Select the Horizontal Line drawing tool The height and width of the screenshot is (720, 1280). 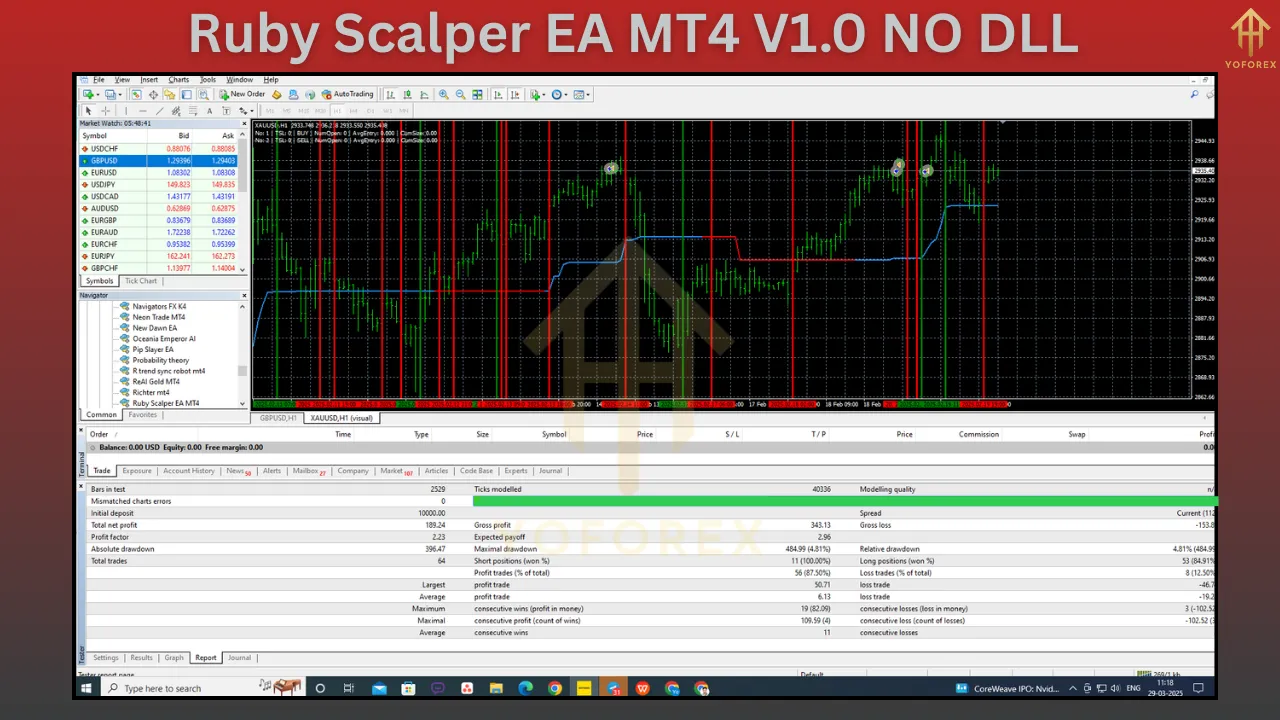pos(142,111)
